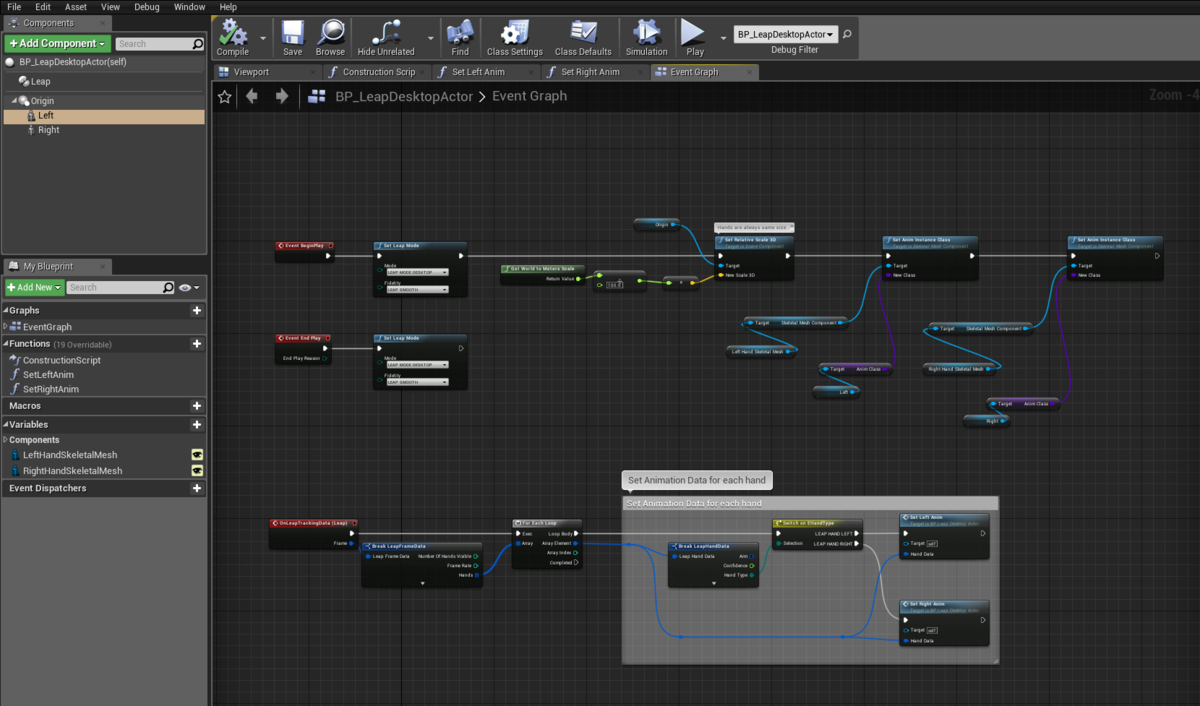The width and height of the screenshot is (1200, 706).
Task: Click the Hide Unrelated toolbar icon
Action: pyautogui.click(x=385, y=33)
